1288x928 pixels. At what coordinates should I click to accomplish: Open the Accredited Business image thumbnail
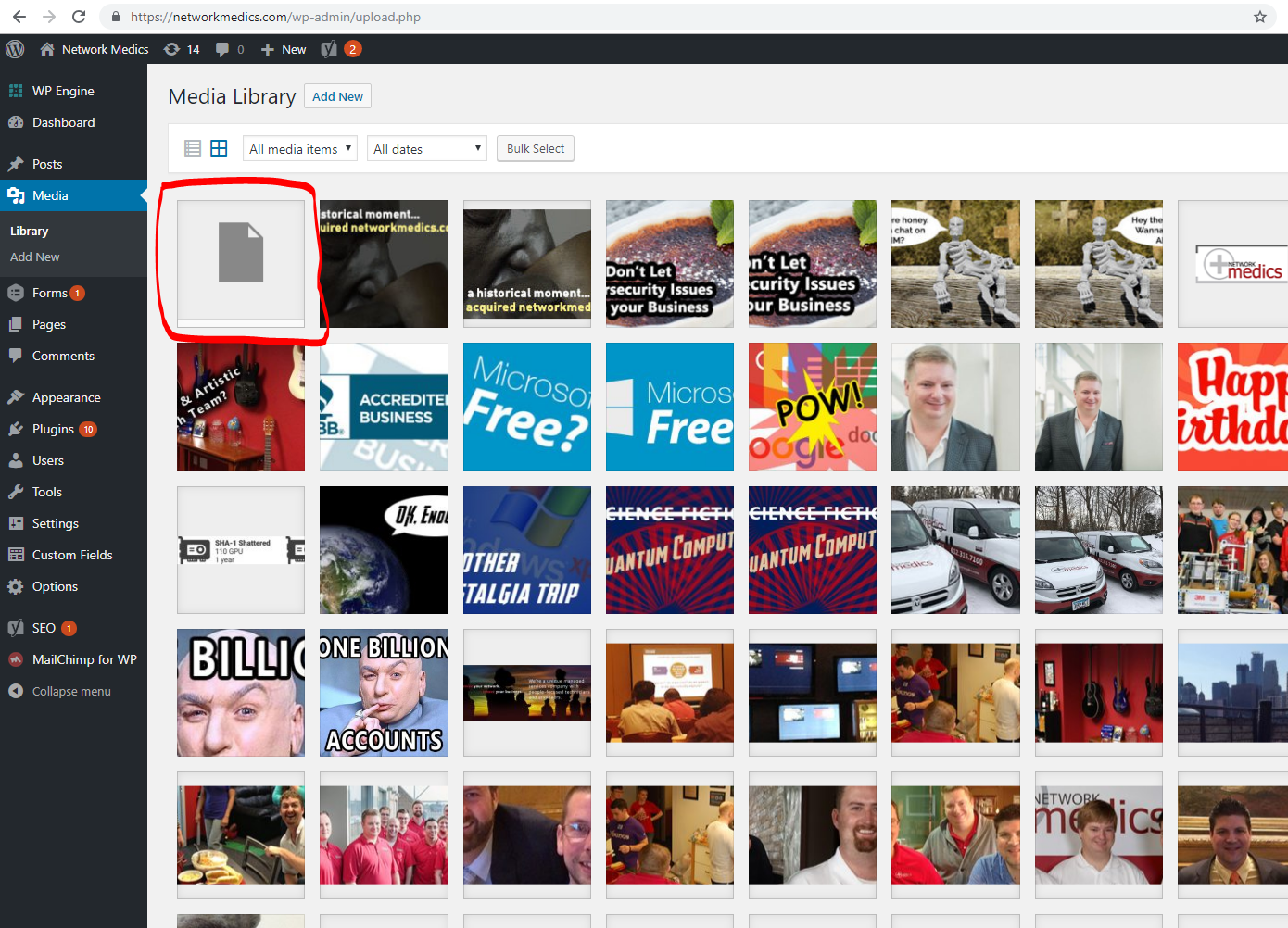point(384,408)
